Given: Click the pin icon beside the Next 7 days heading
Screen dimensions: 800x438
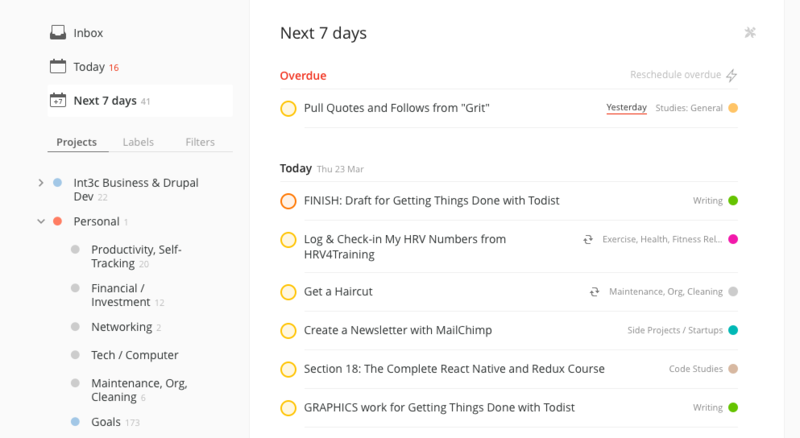Looking at the screenshot, I should pyautogui.click(x=751, y=32).
